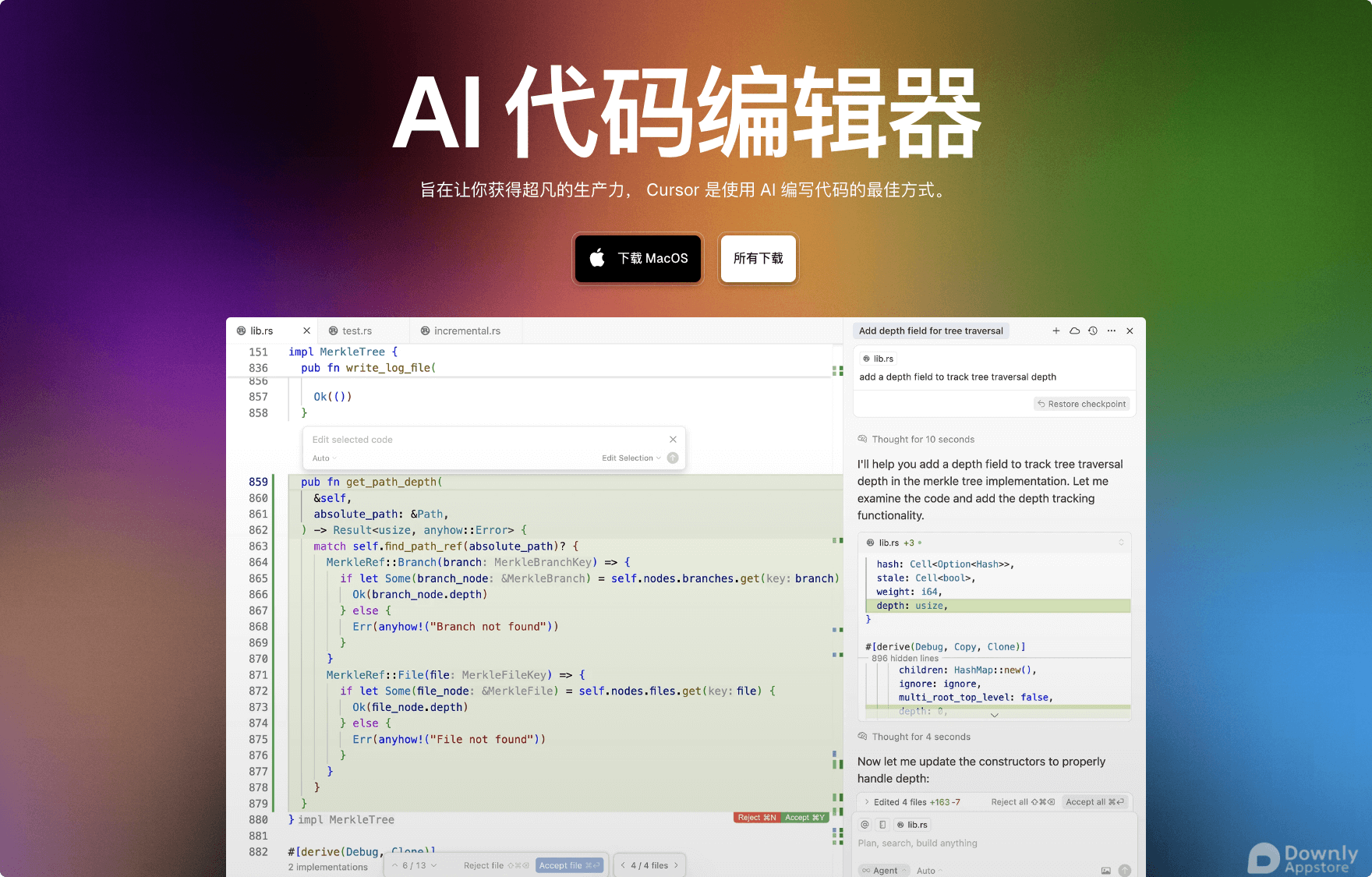
Task: Open the three-dot more options in chat header
Action: pos(1112,331)
